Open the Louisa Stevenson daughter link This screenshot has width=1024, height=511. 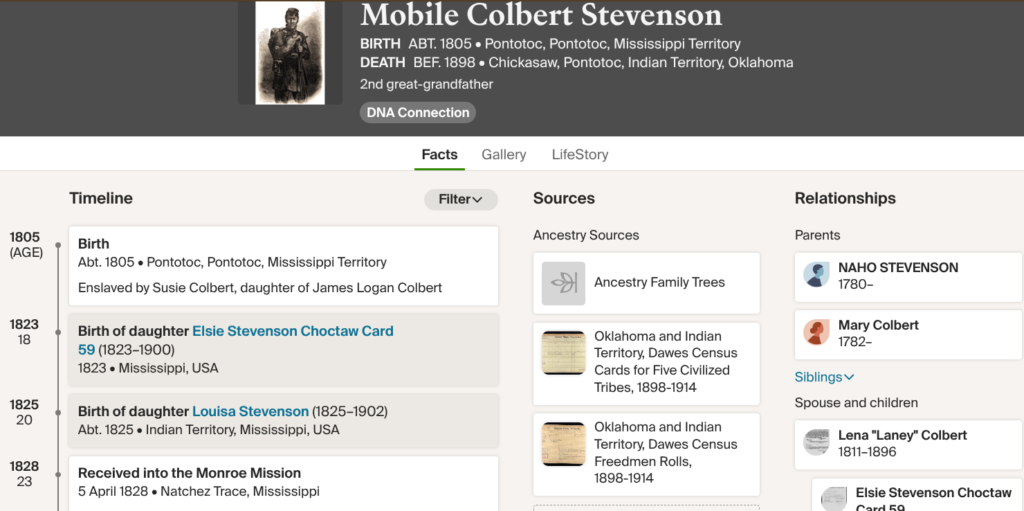250,411
